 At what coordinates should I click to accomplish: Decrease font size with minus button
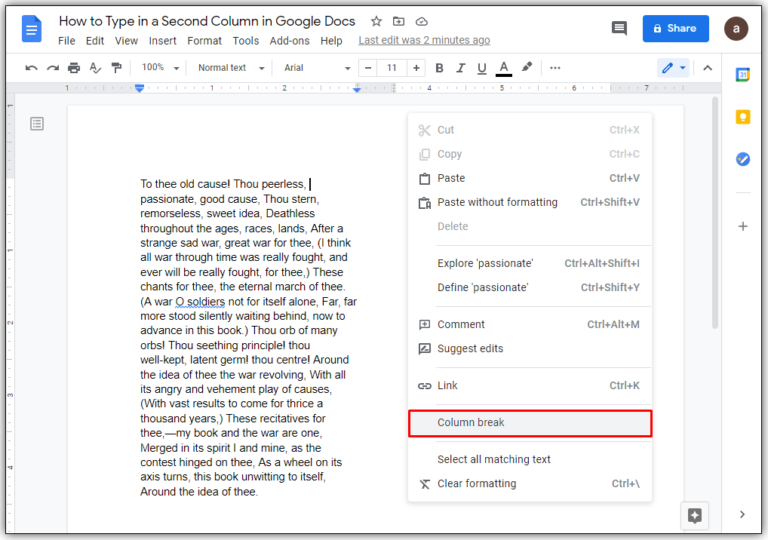368,68
